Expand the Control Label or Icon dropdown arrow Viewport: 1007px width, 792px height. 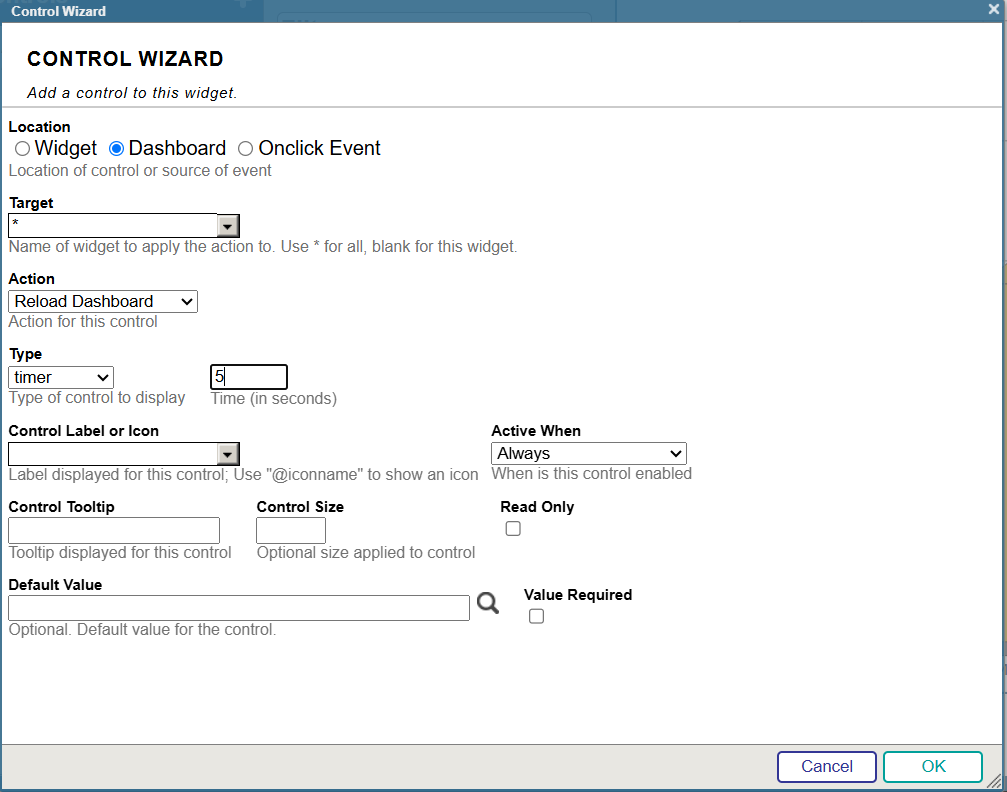(x=228, y=454)
